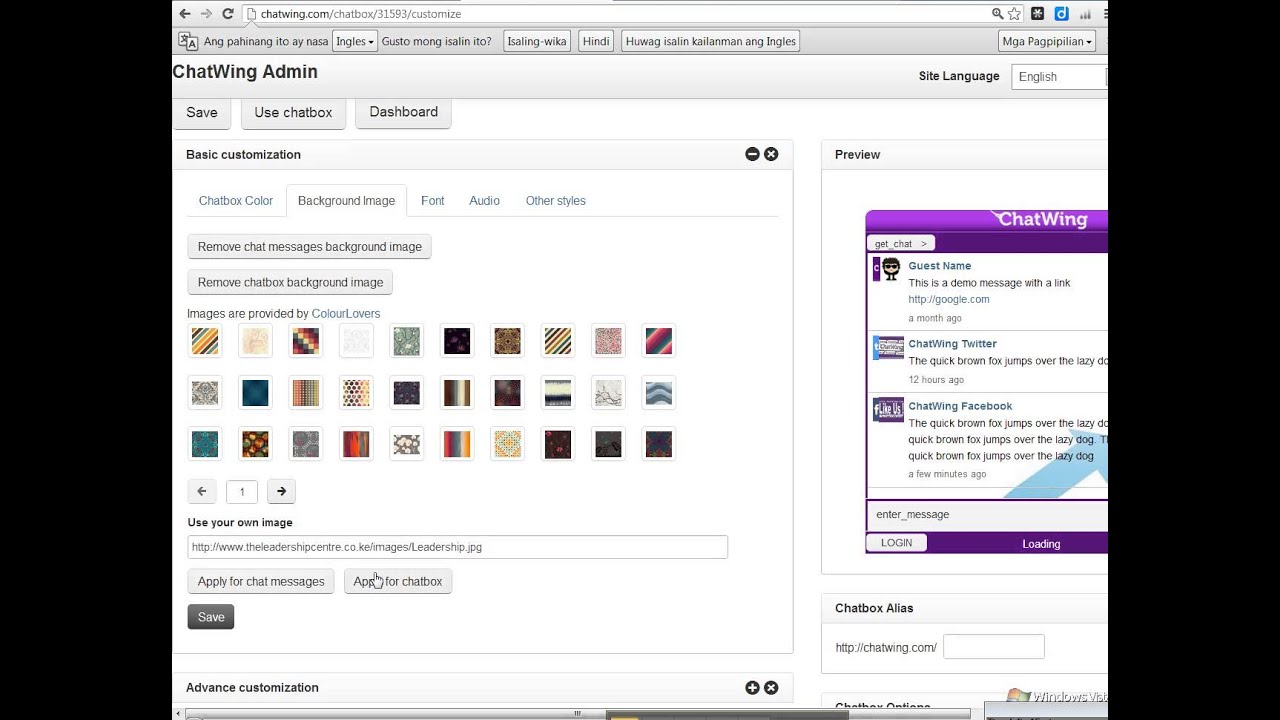Select the brown vertical stripes pattern thumbnail
Image resolution: width=1280 pixels, height=720 pixels.
pyautogui.click(x=457, y=392)
